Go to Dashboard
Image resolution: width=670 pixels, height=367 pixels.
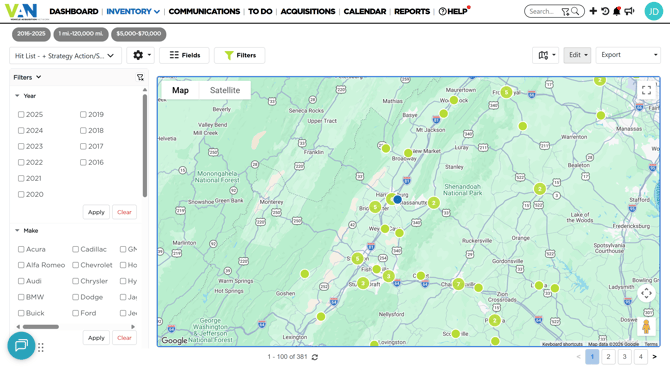coord(74,12)
